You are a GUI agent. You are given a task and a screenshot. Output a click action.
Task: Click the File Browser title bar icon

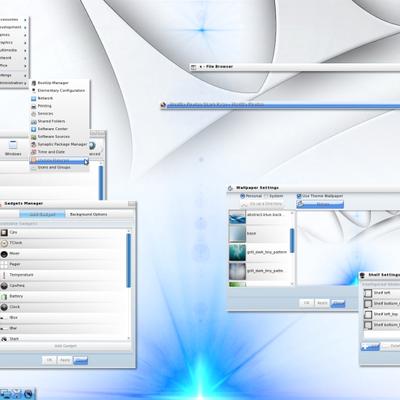[193, 67]
